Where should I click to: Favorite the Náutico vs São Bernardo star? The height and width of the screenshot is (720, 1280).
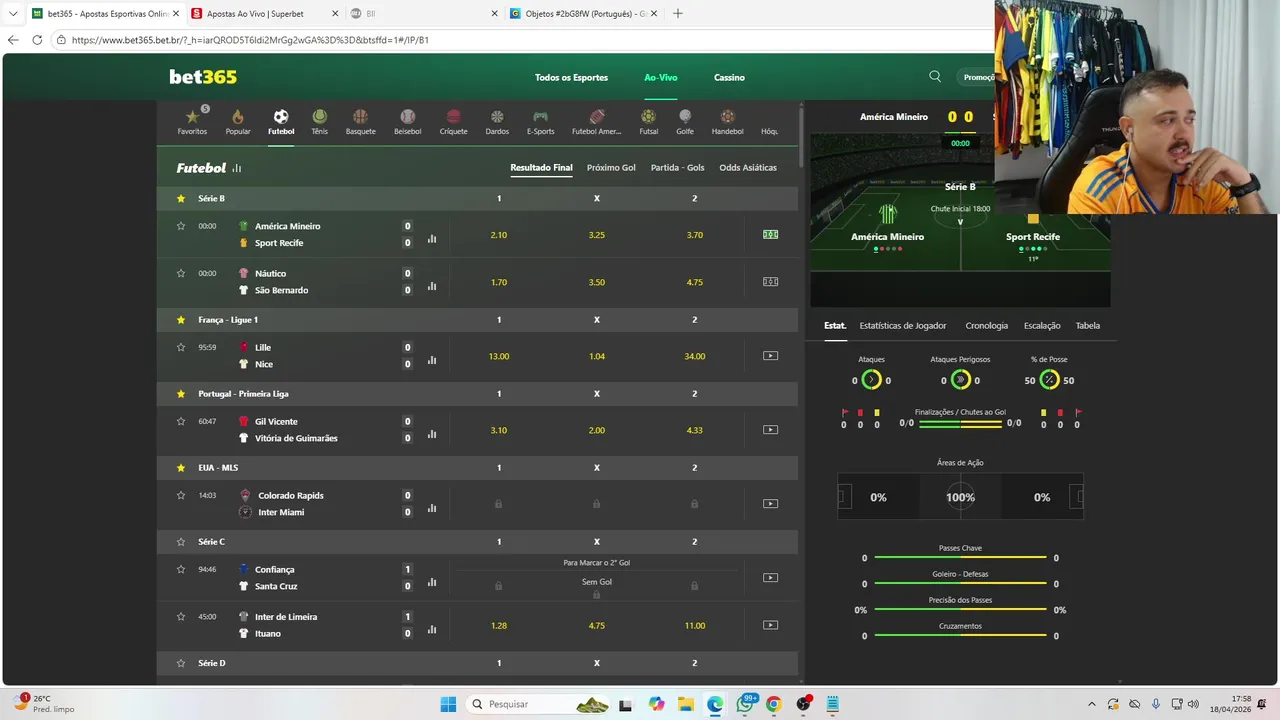coord(181,273)
